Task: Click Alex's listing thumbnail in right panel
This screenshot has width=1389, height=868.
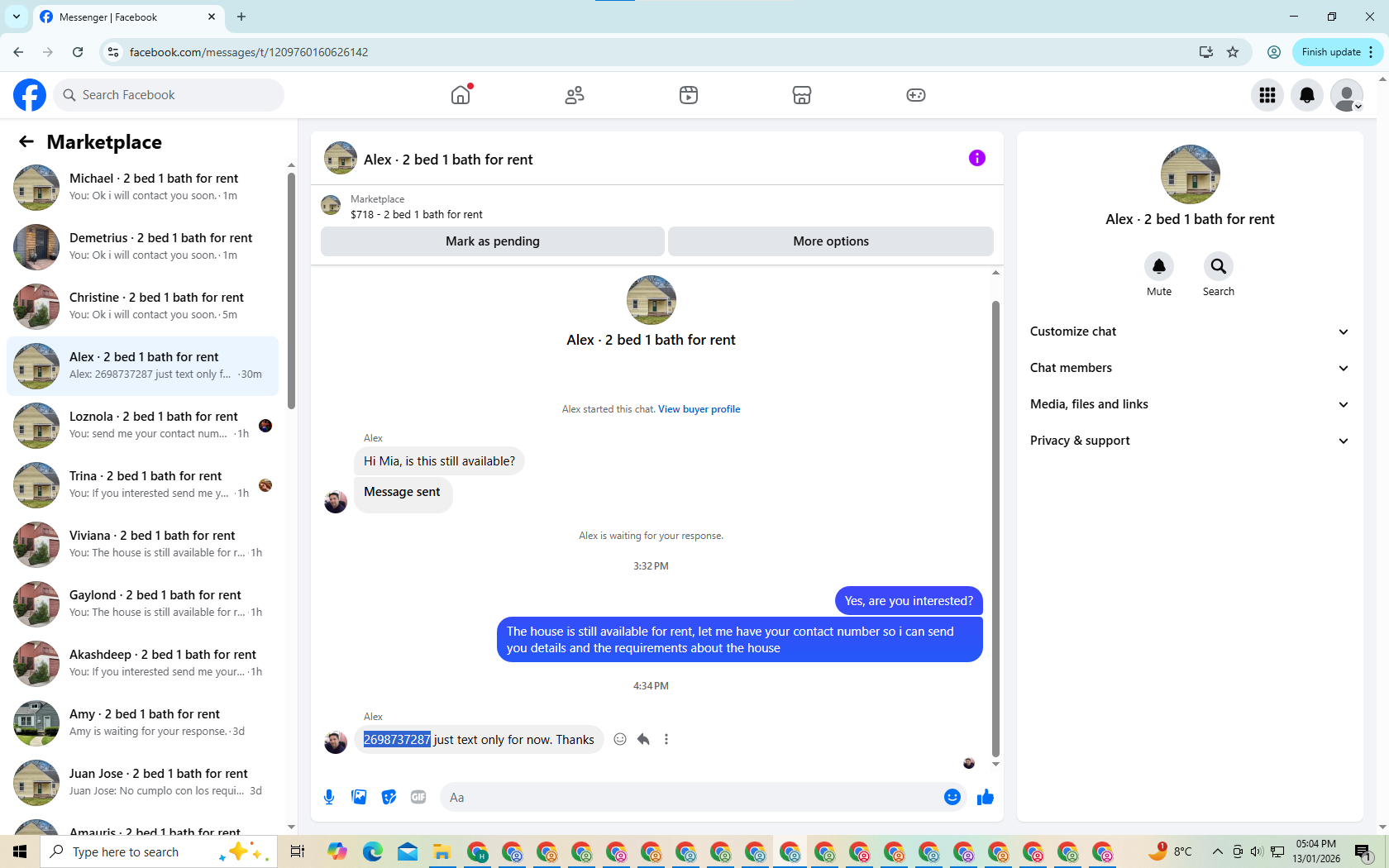Action: coord(1191,174)
